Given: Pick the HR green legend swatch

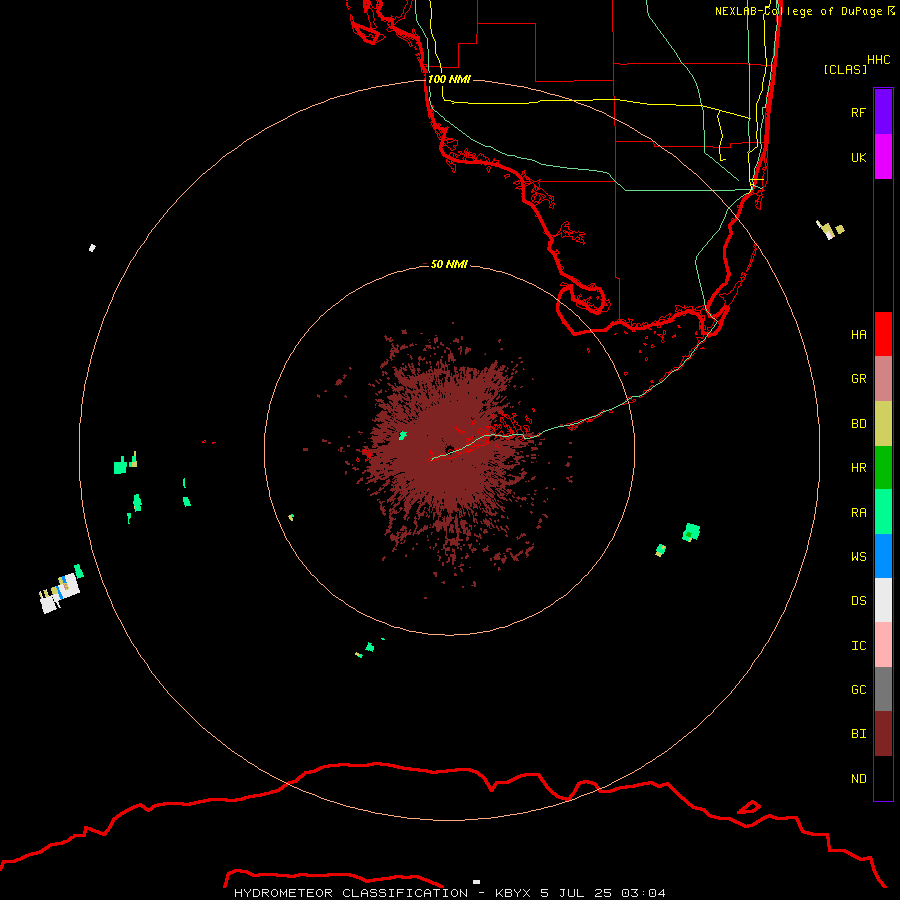Looking at the screenshot, I should coord(883,468).
